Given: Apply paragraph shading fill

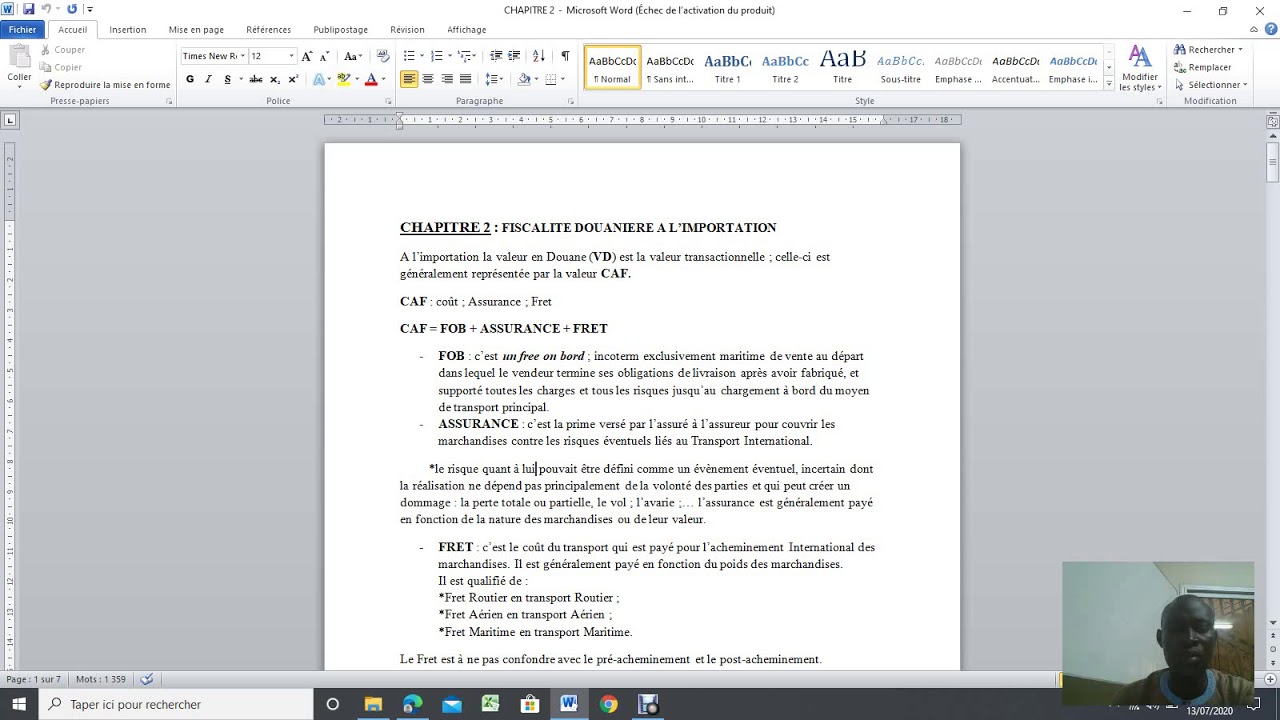Looking at the screenshot, I should tap(523, 79).
